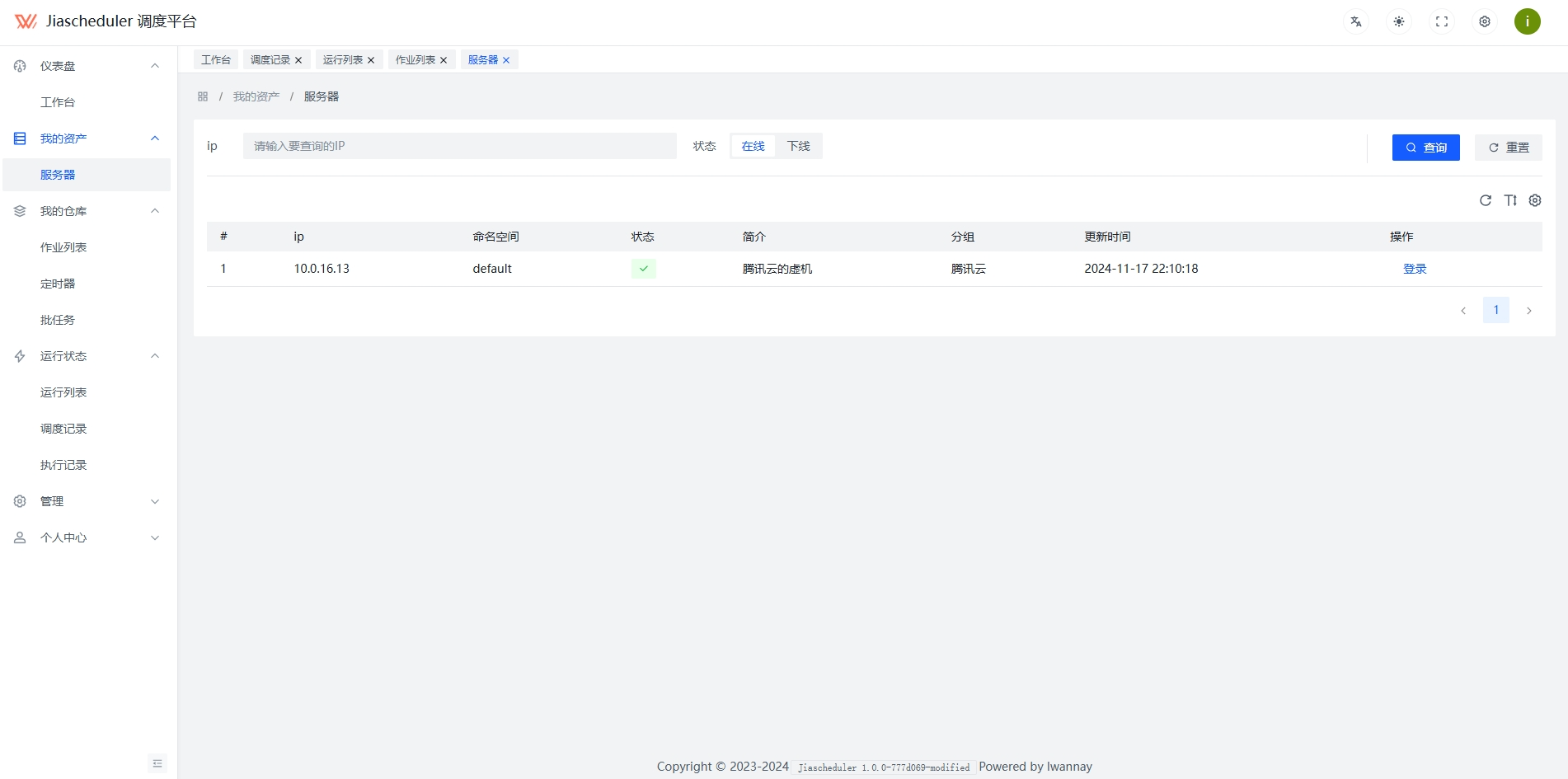Image resolution: width=1568 pixels, height=779 pixels.
Task: Click the Jiascheduler logo icon
Action: point(25,21)
